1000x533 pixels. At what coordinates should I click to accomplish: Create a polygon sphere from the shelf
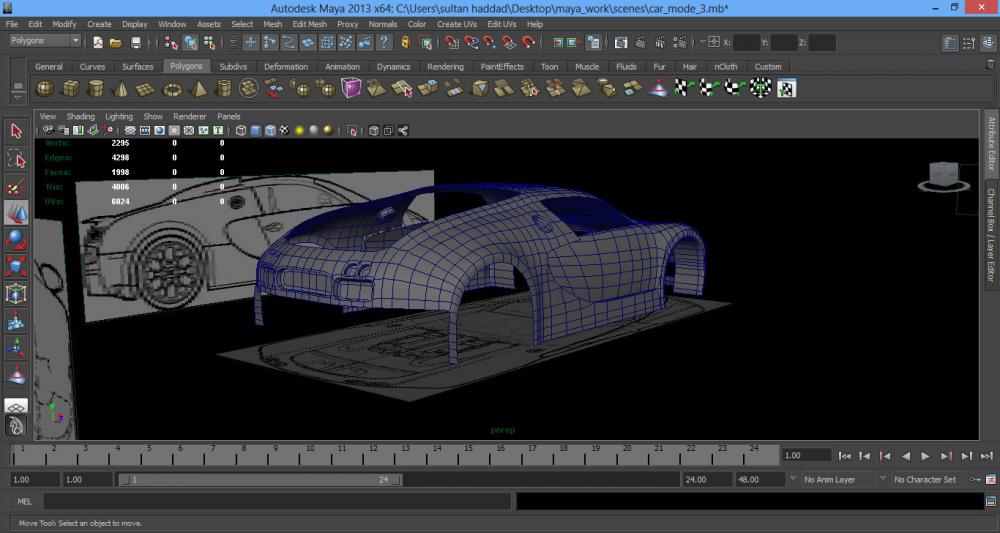click(46, 89)
